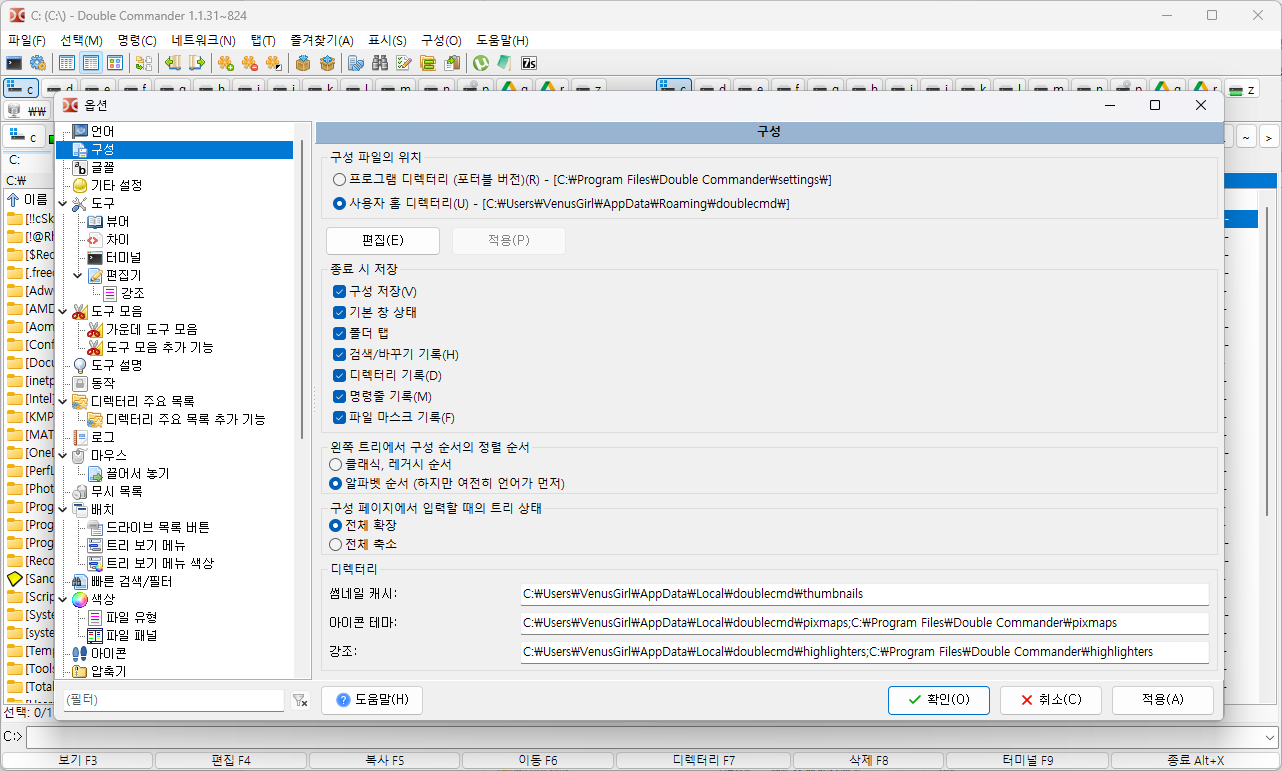The height and width of the screenshot is (771, 1282).
Task: Click the 취소(C) button
Action: tap(1051, 700)
